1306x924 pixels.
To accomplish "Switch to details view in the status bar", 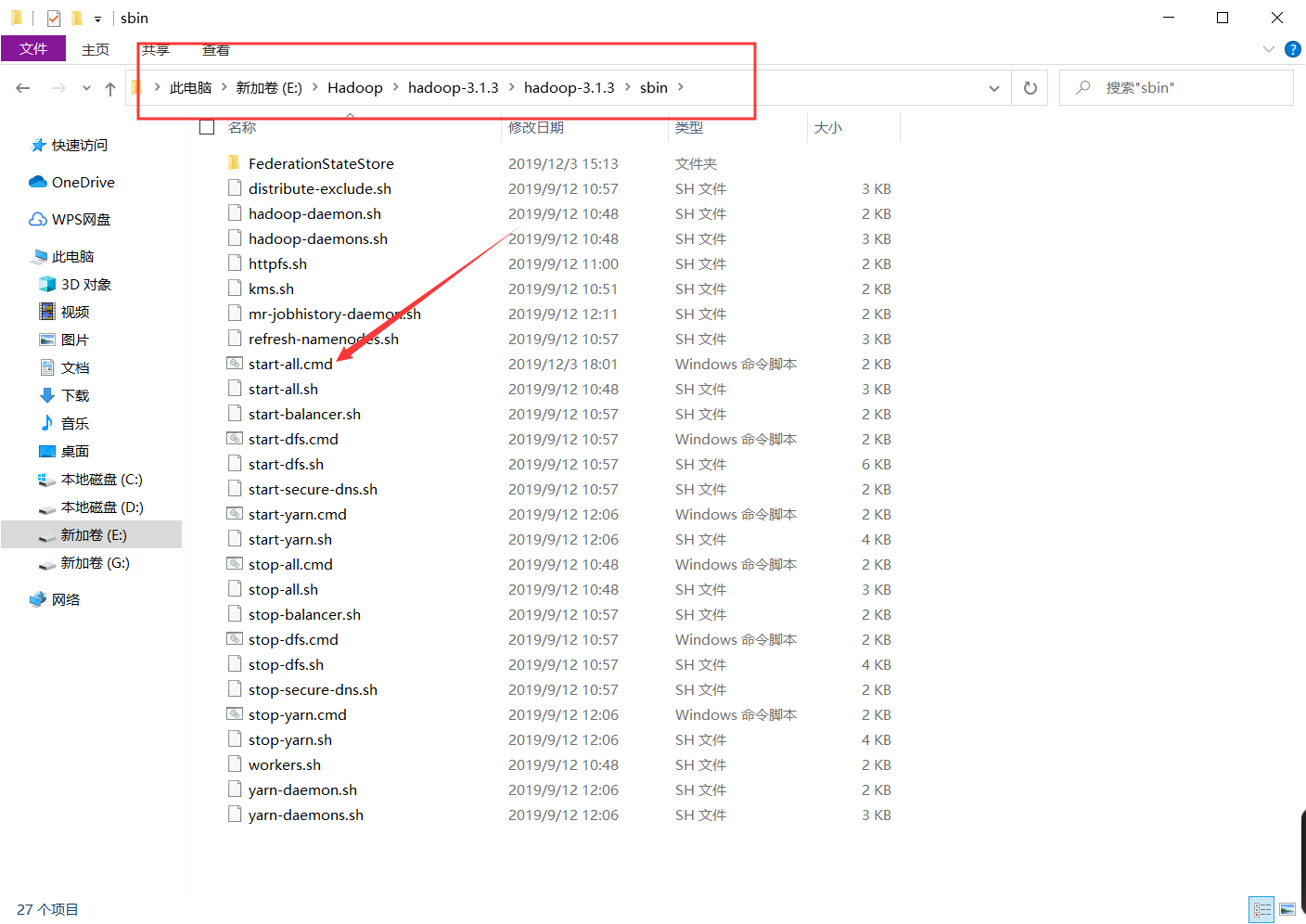I will [x=1261, y=909].
